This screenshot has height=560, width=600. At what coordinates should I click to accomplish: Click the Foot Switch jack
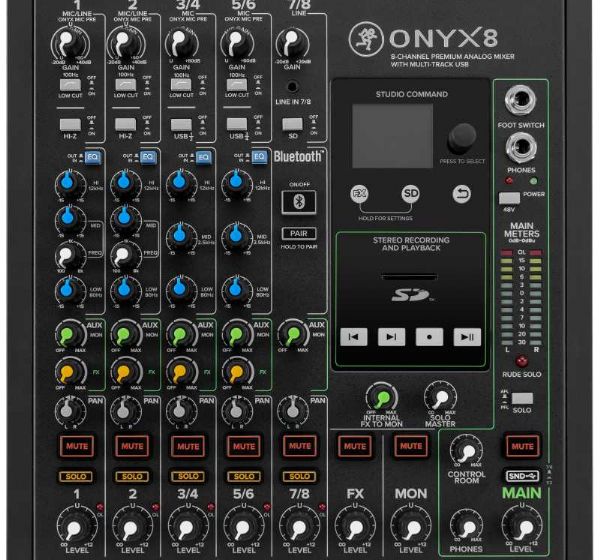pyautogui.click(x=521, y=101)
